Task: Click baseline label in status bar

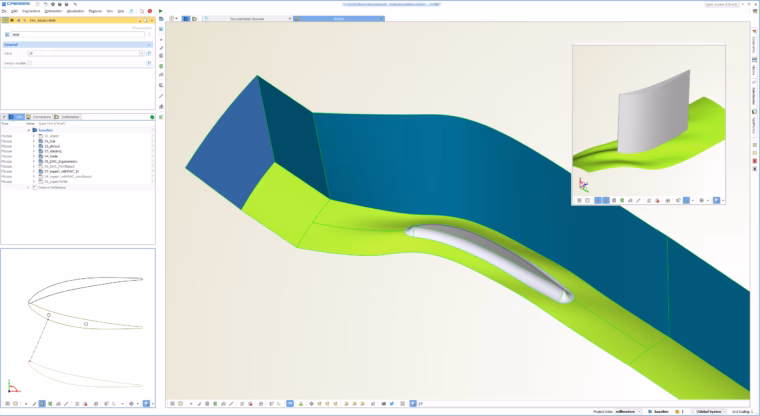Action: tap(661, 412)
